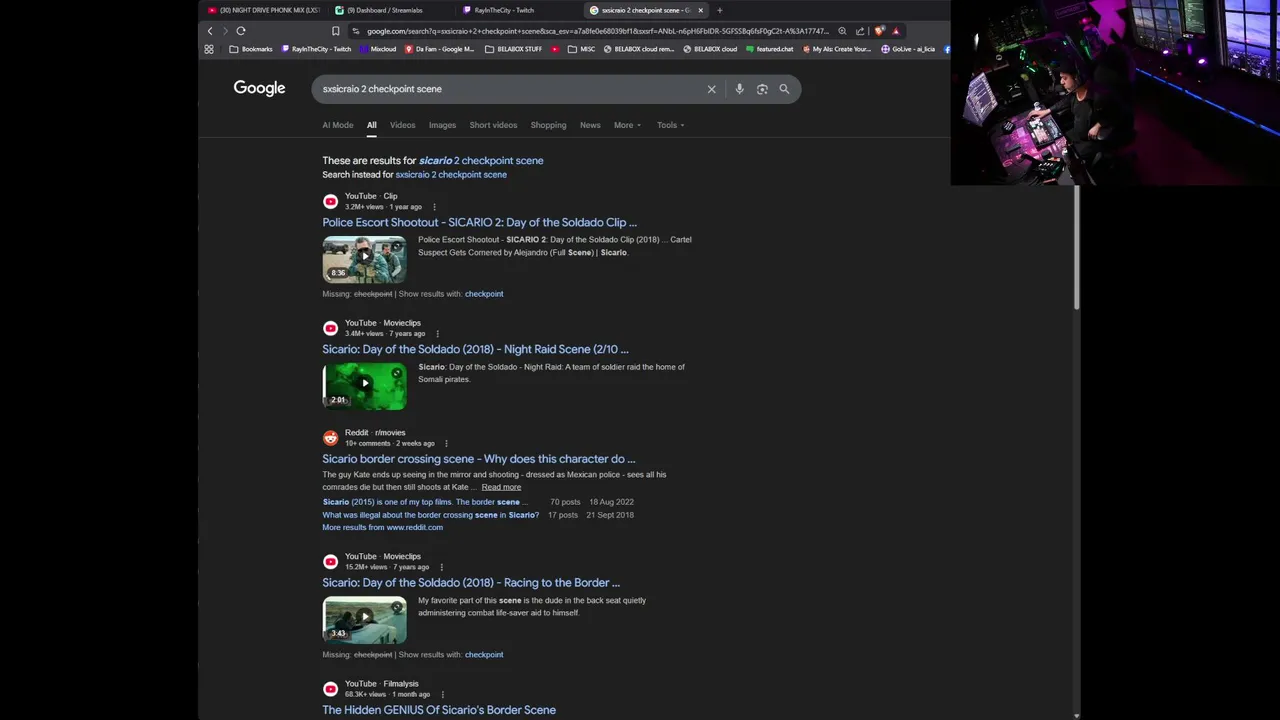The image size is (1280, 720).
Task: Open the Bookmarks folder in bookmarks bar
Action: [x=250, y=49]
